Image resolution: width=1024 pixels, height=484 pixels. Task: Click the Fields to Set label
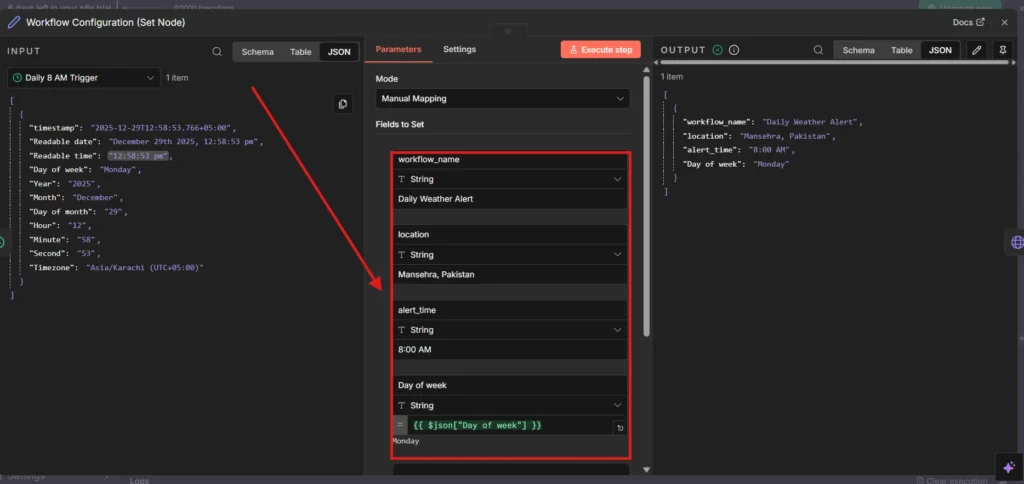[x=402, y=124]
